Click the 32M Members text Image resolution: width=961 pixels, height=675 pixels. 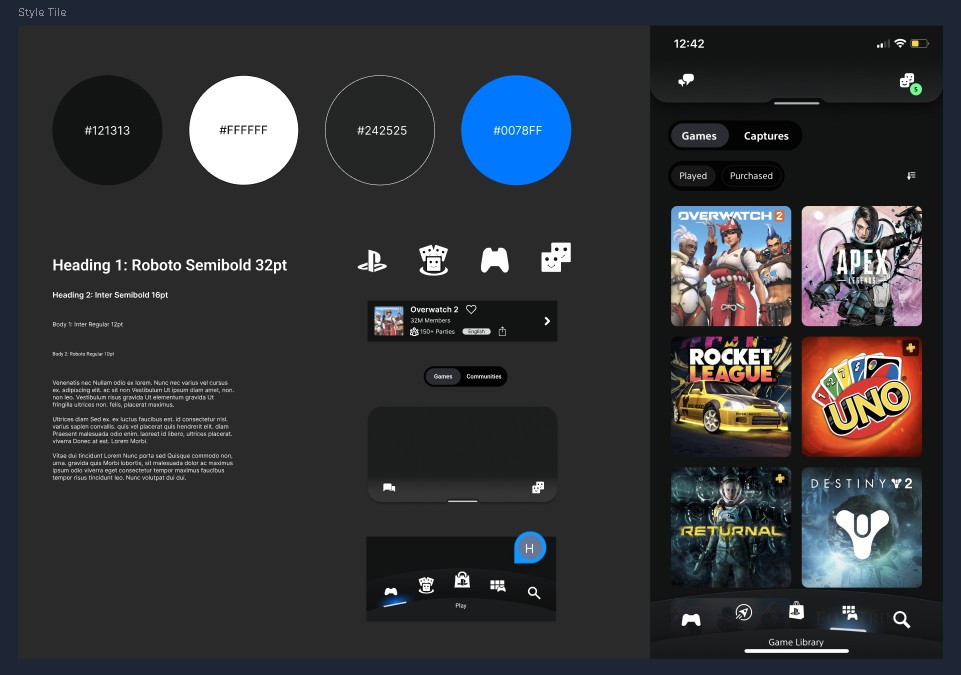pyautogui.click(x=430, y=321)
